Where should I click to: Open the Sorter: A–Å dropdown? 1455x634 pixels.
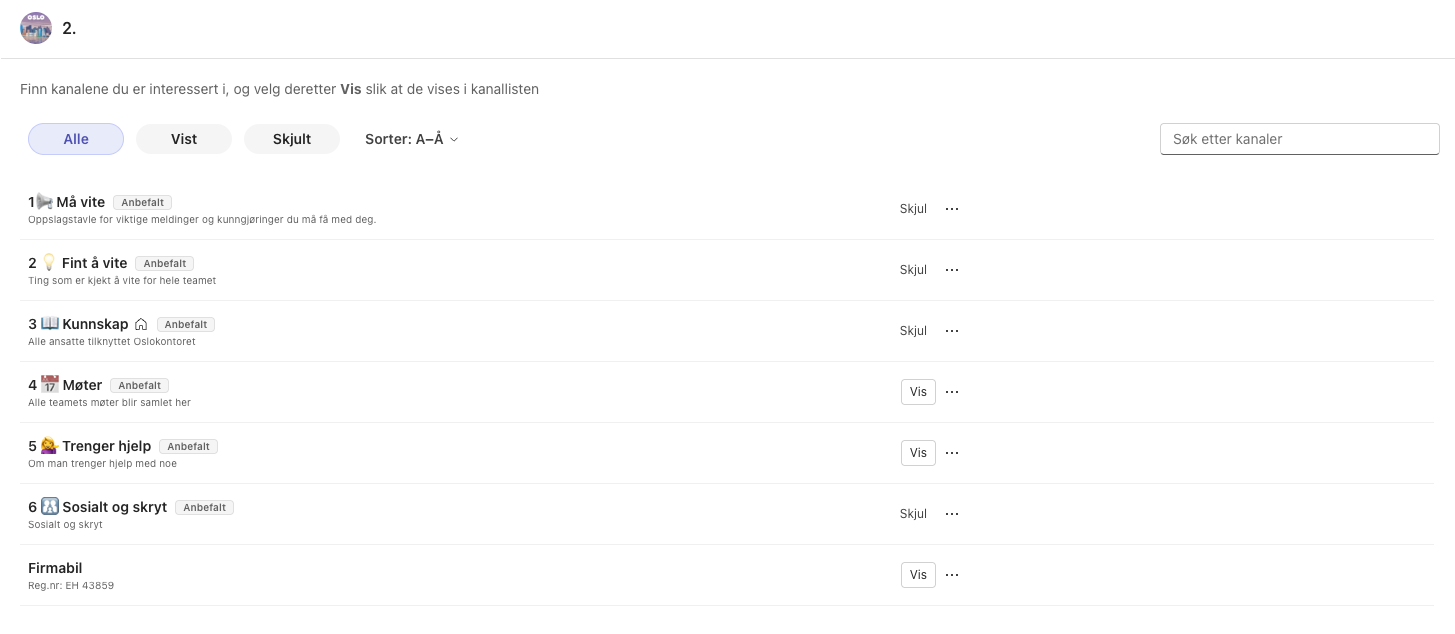click(411, 139)
